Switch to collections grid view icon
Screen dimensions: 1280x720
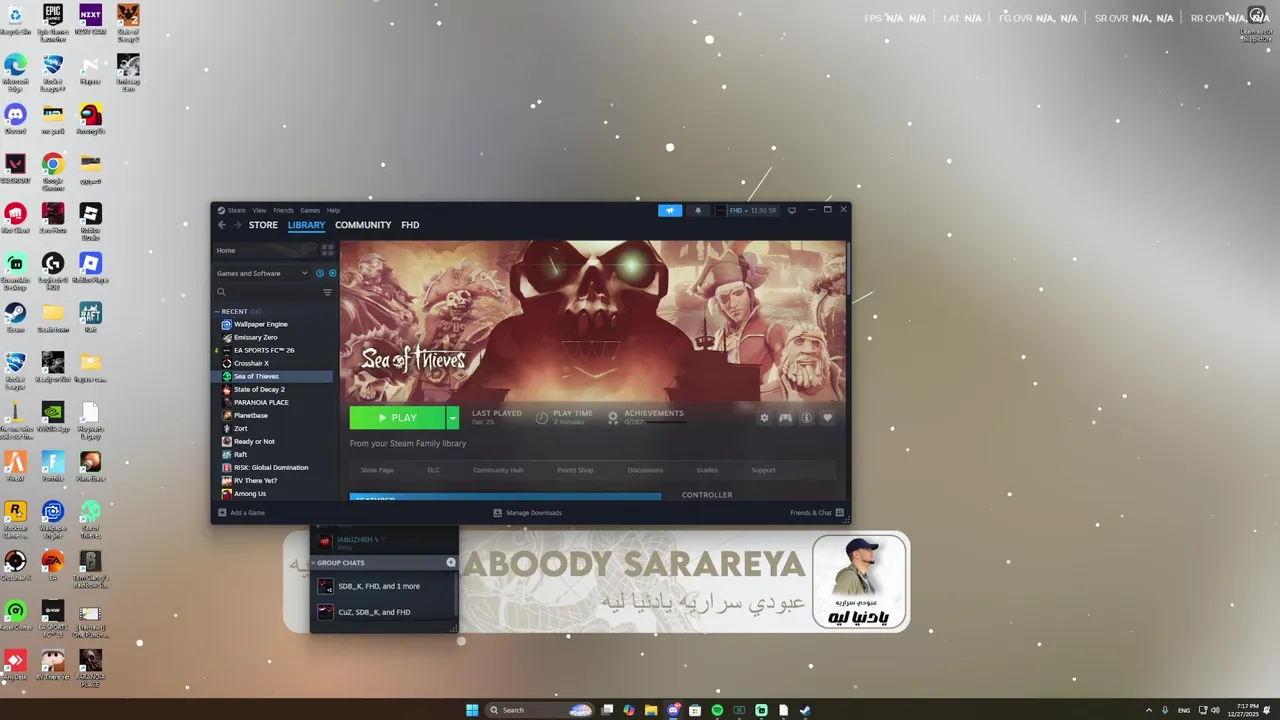(x=327, y=250)
